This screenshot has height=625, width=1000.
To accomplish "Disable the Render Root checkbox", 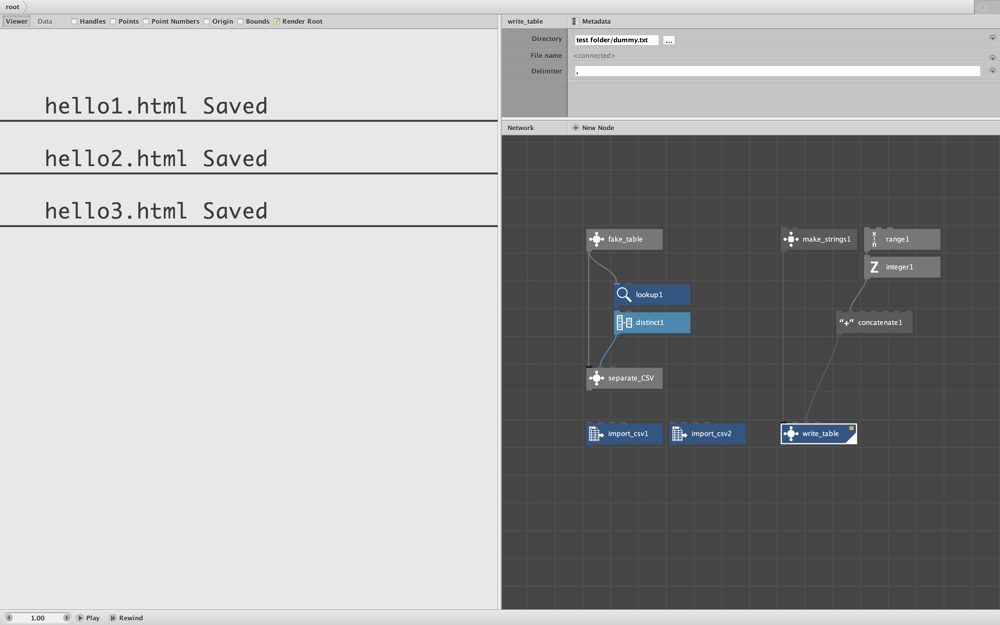I will tap(277, 21).
